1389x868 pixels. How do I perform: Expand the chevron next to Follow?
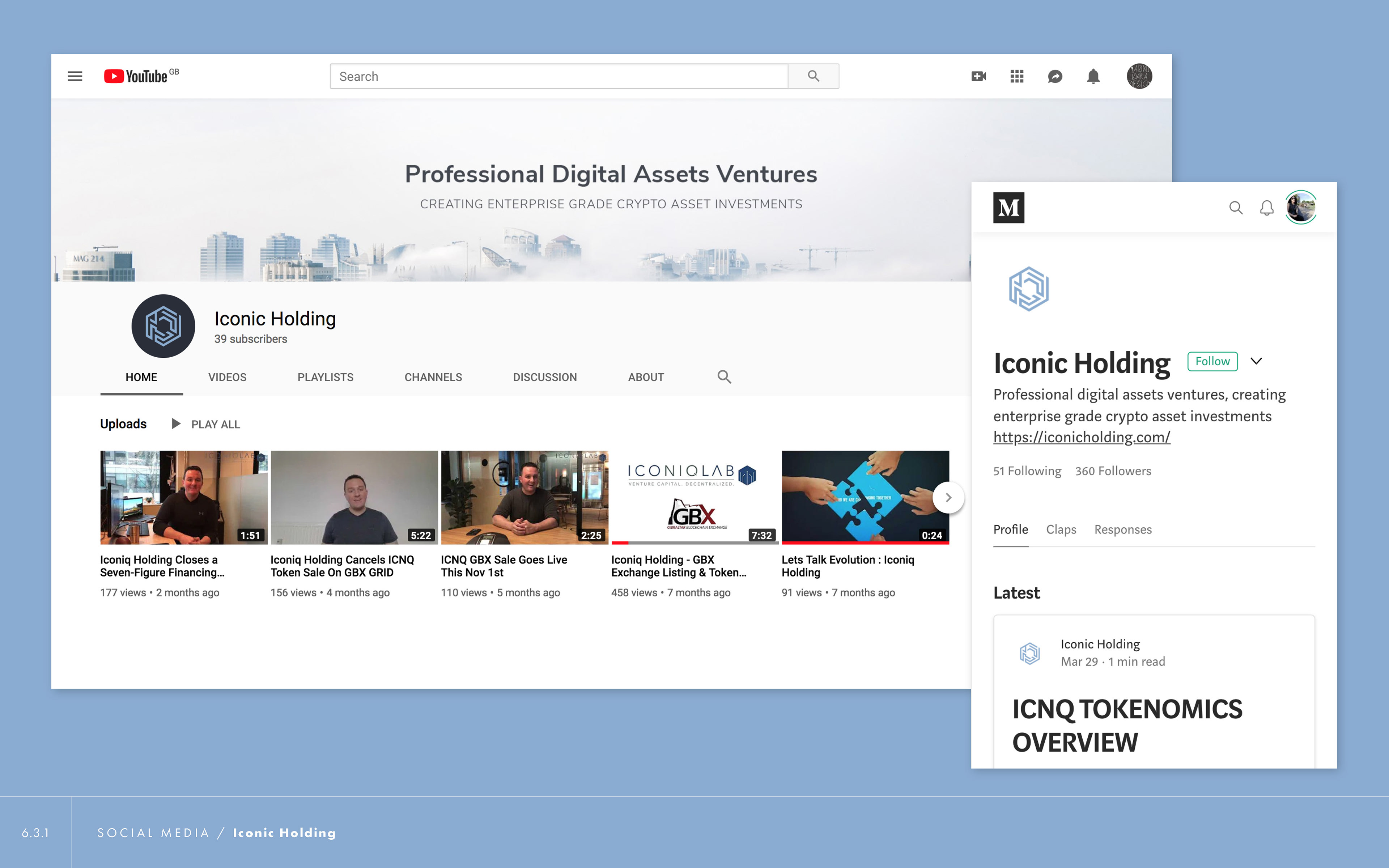1256,361
